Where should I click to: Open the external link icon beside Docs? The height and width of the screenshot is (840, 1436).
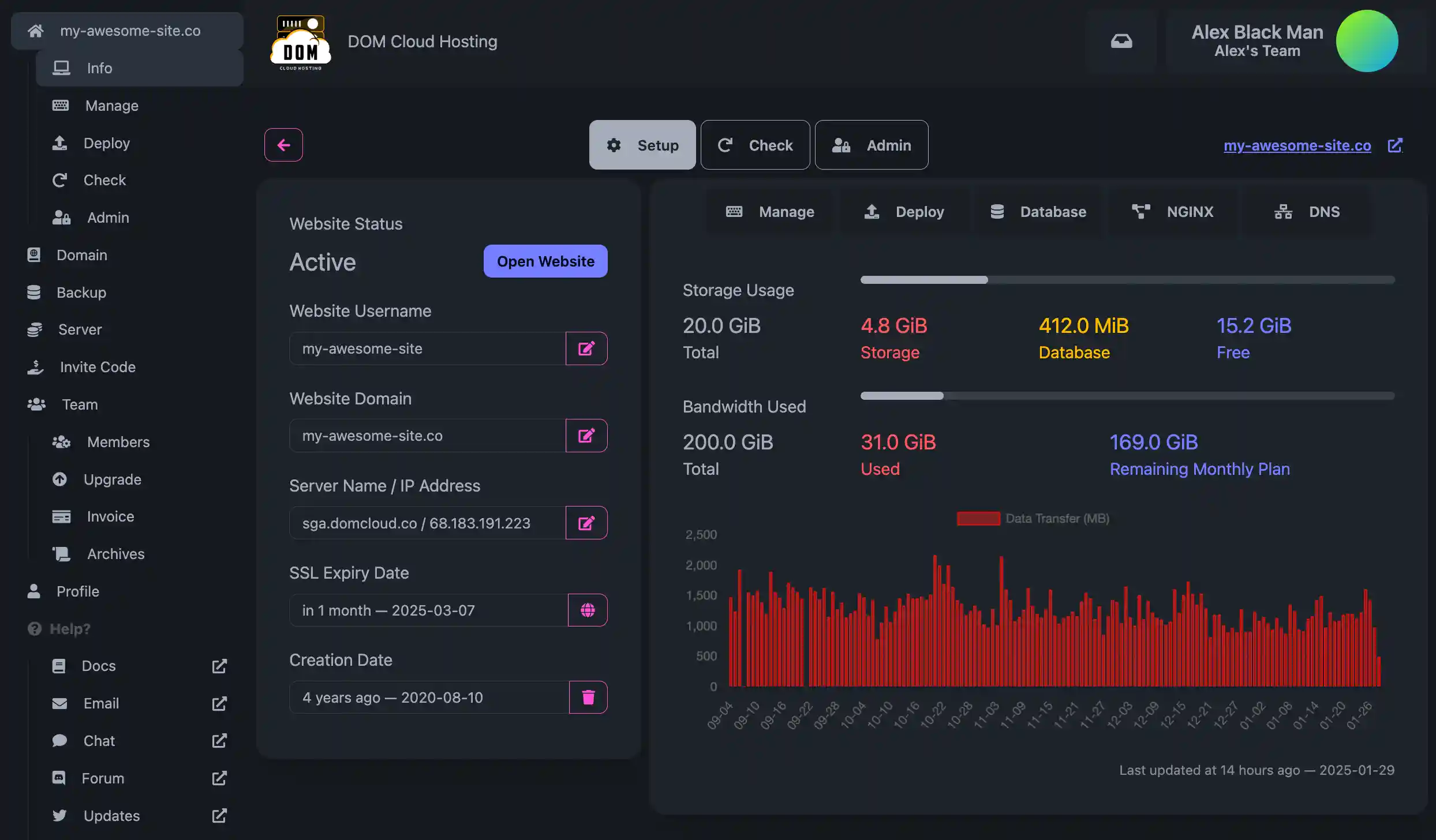point(219,666)
